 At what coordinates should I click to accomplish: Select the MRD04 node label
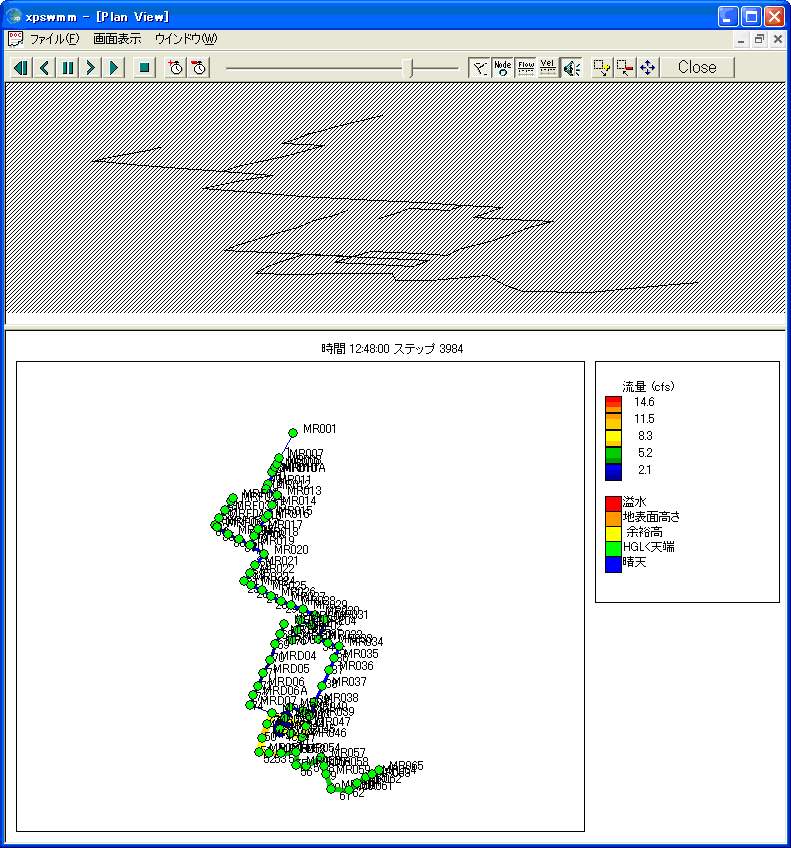[297, 656]
